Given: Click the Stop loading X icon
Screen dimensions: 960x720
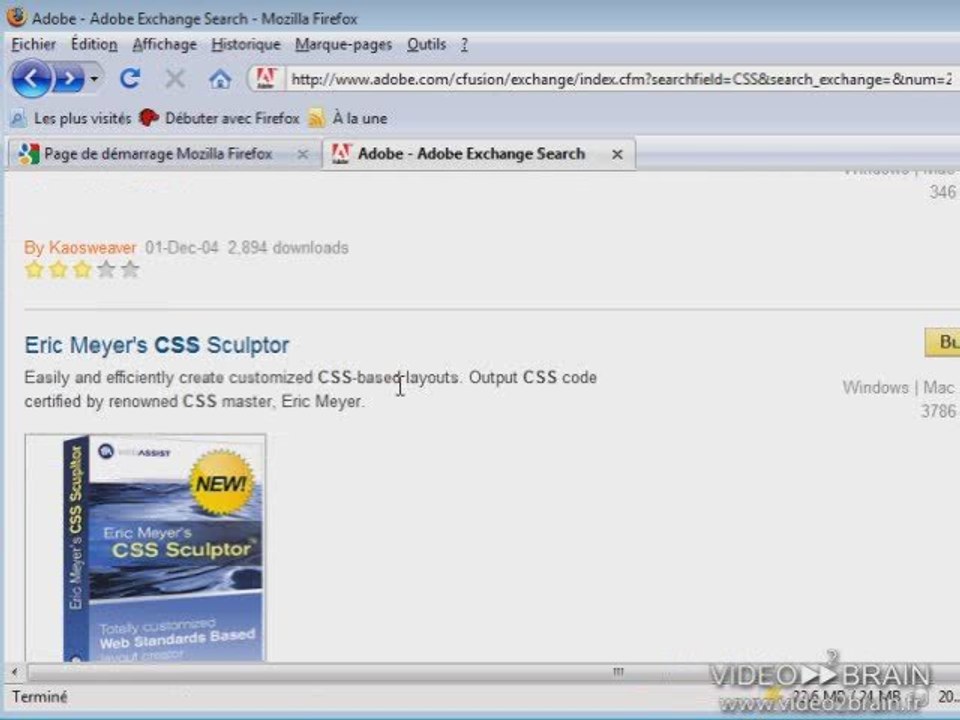Looking at the screenshot, I should click(x=175, y=78).
